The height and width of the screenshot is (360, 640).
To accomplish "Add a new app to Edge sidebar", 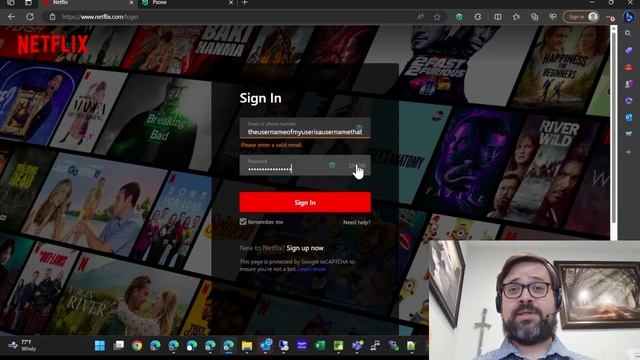I will tap(628, 152).
